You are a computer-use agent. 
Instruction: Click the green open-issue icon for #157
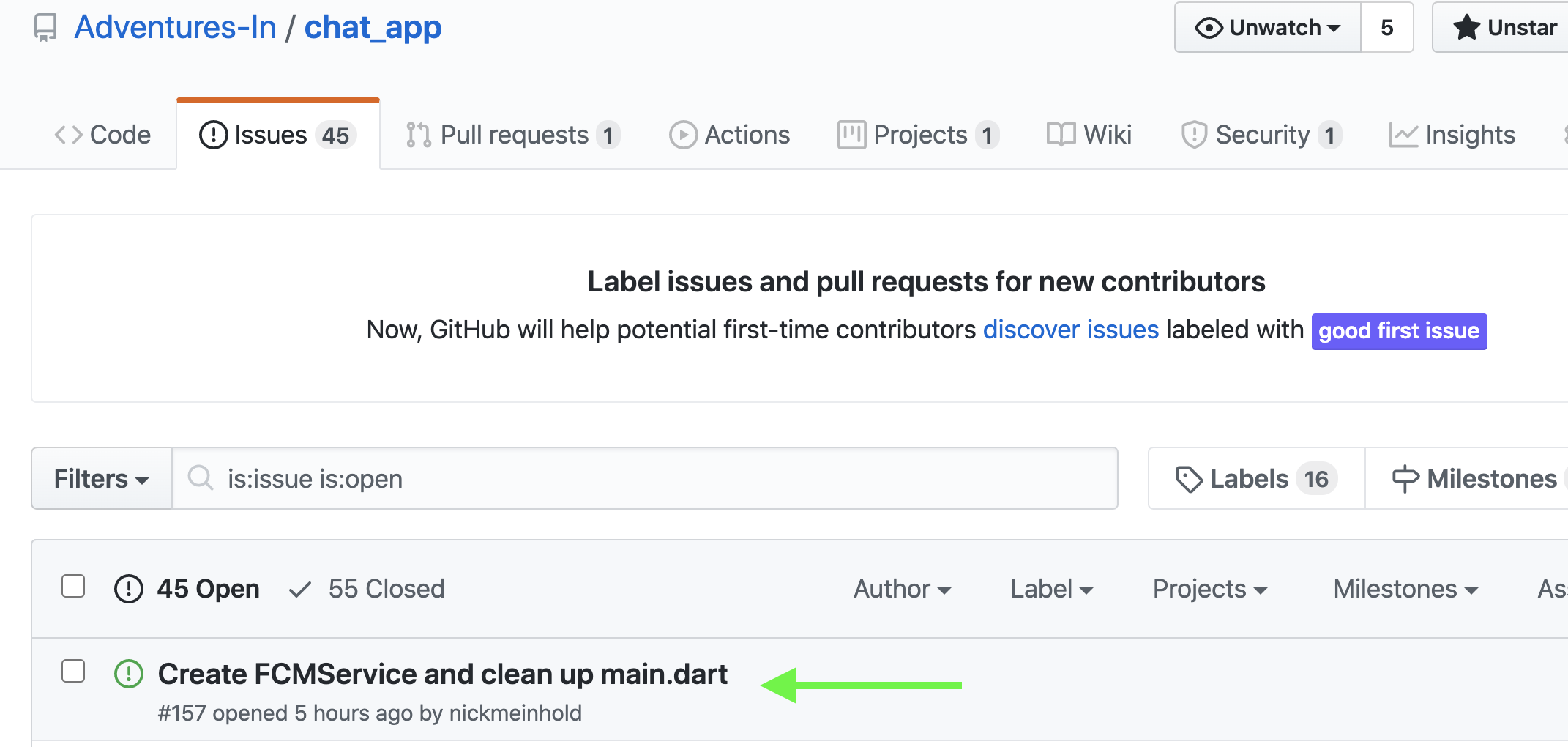click(x=129, y=674)
